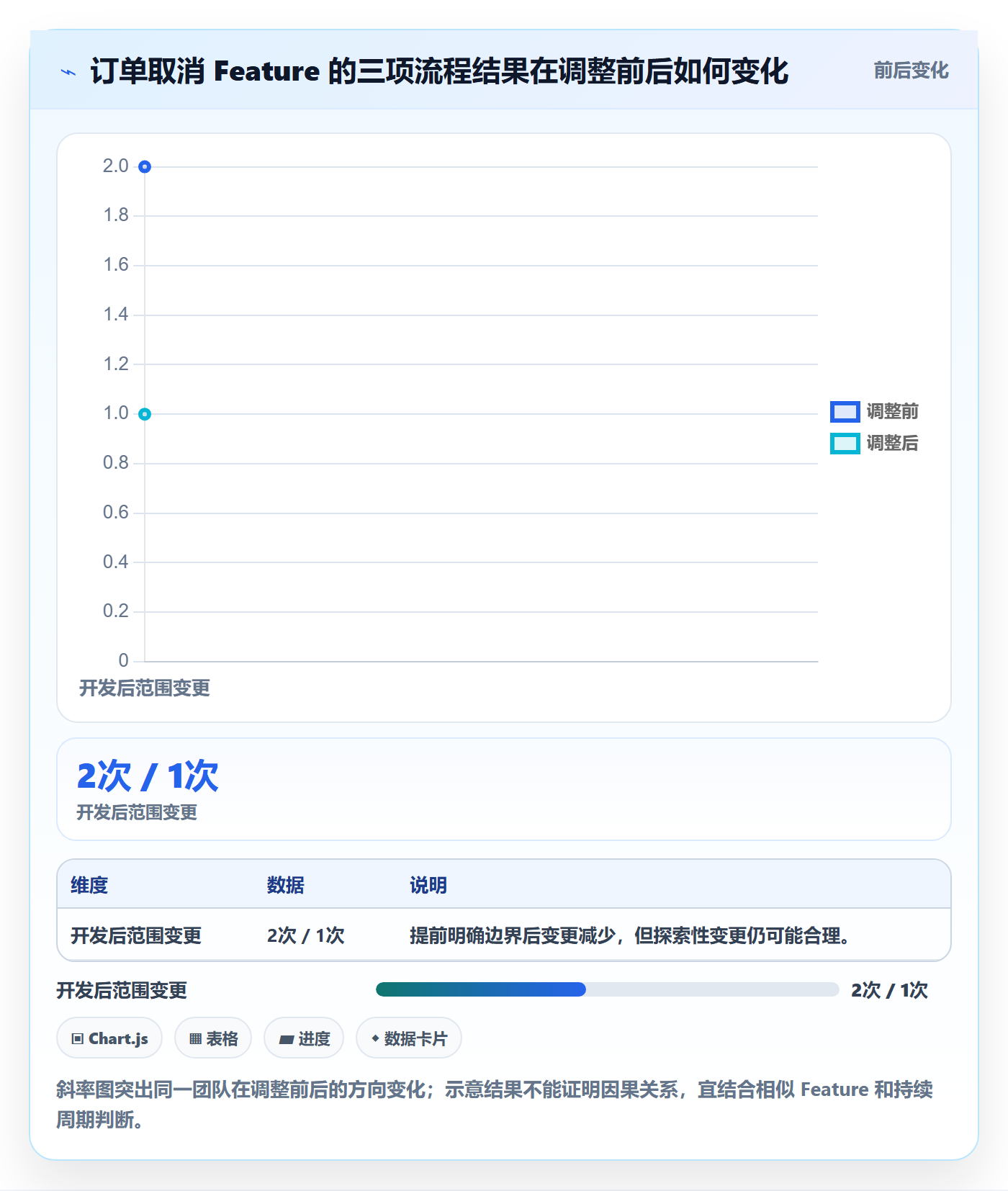Click the 订单取消 Feature card title
Image resolution: width=1008 pixels, height=1191 pixels.
(439, 71)
